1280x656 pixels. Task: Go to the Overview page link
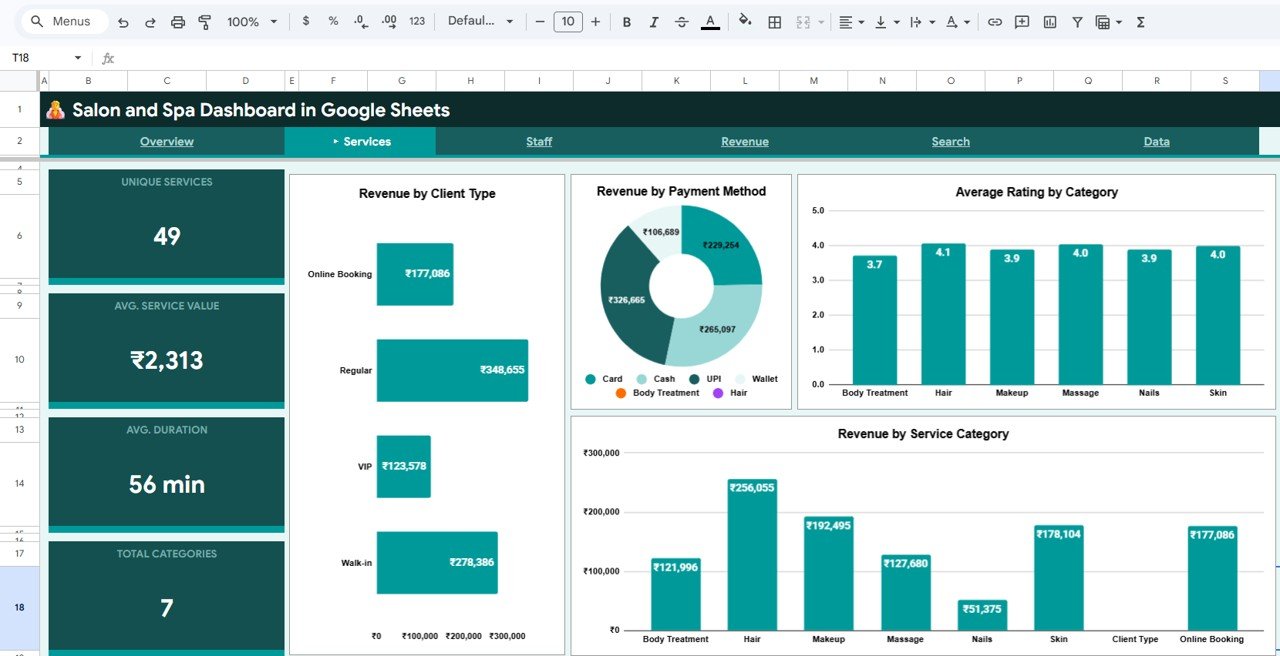166,141
